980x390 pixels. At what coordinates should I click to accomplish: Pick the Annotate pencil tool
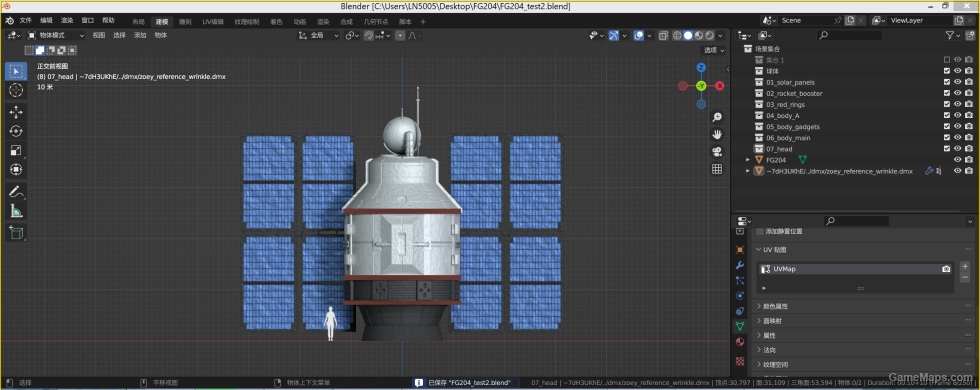pos(16,192)
